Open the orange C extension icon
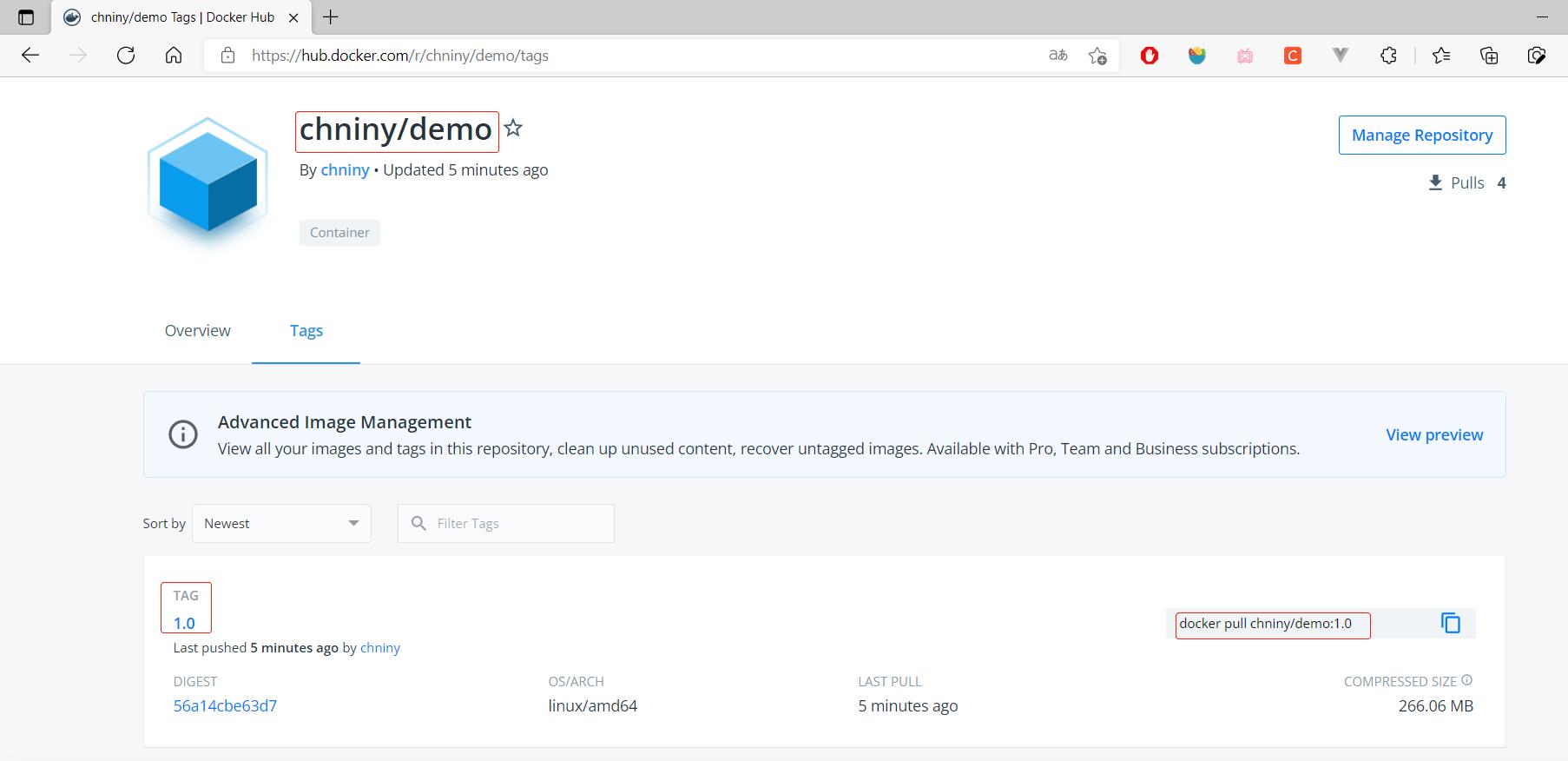1568x761 pixels. point(1293,56)
